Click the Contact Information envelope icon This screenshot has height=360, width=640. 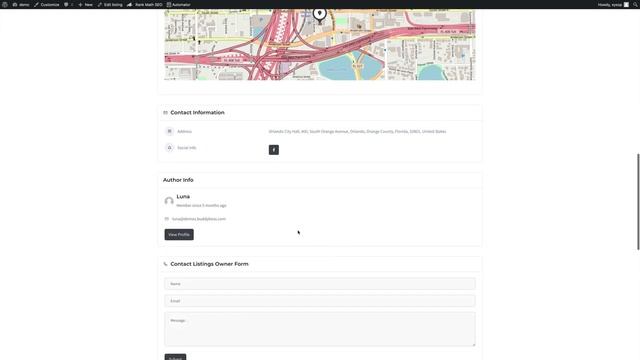pyautogui.click(x=165, y=113)
